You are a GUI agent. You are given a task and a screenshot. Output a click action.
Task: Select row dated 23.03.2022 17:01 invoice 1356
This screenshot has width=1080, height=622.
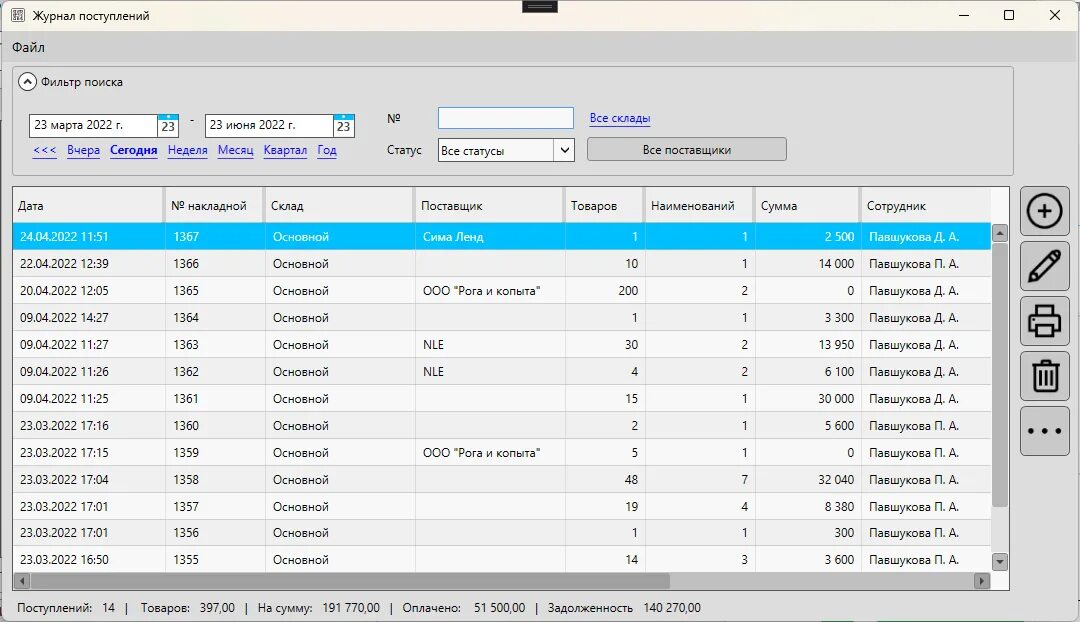point(502,532)
